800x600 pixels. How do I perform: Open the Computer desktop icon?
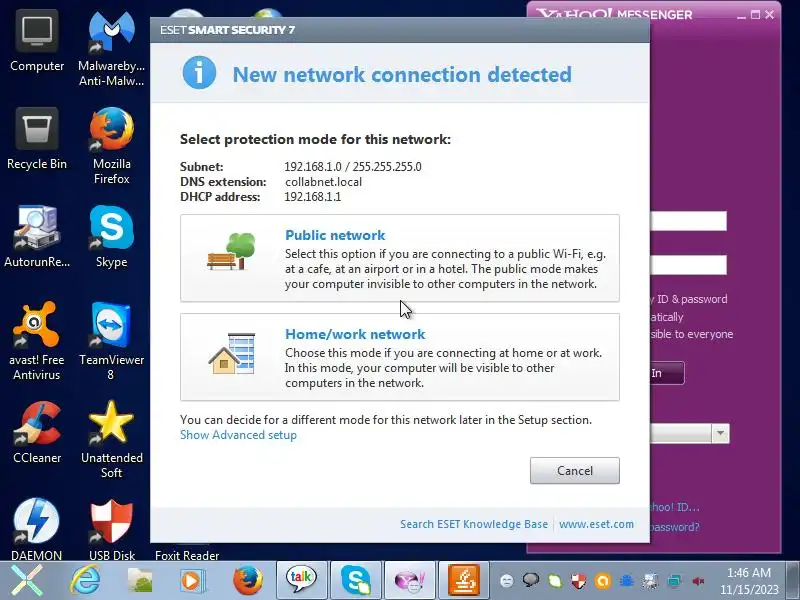click(x=37, y=43)
